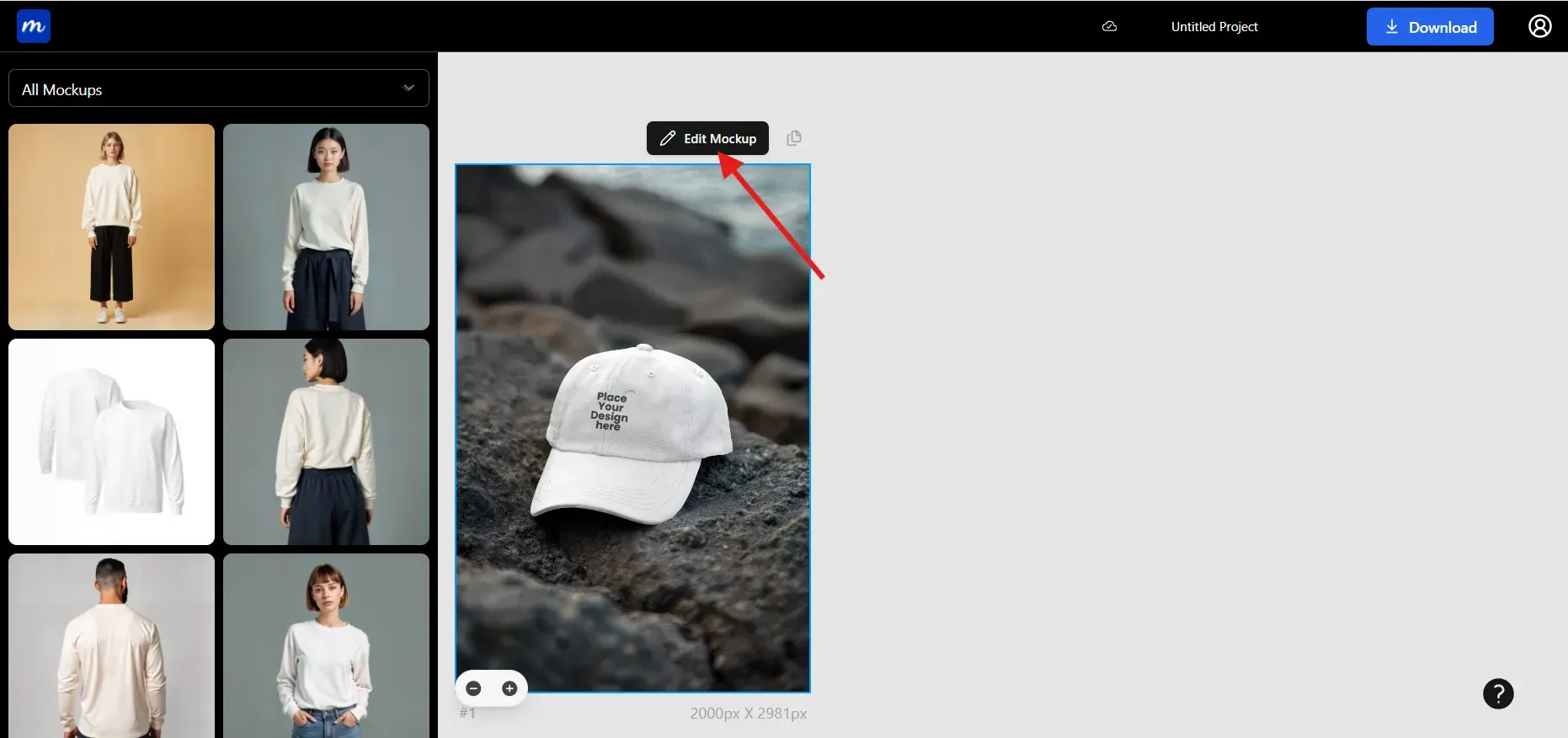
Task: Select dark-haired woman front sweatshirt mockup
Action: pos(326,227)
